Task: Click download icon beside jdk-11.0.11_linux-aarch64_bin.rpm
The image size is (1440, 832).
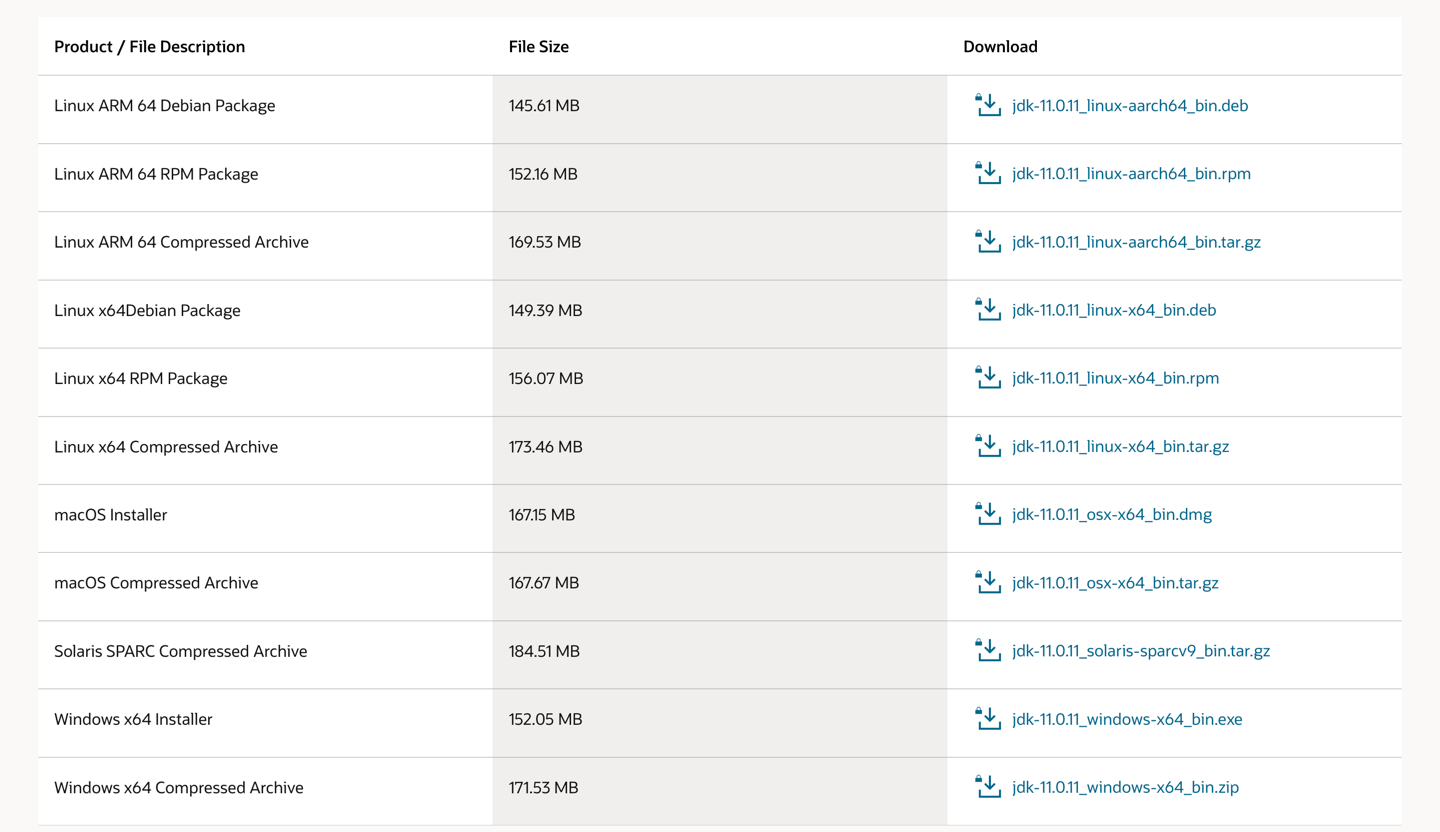Action: [988, 173]
